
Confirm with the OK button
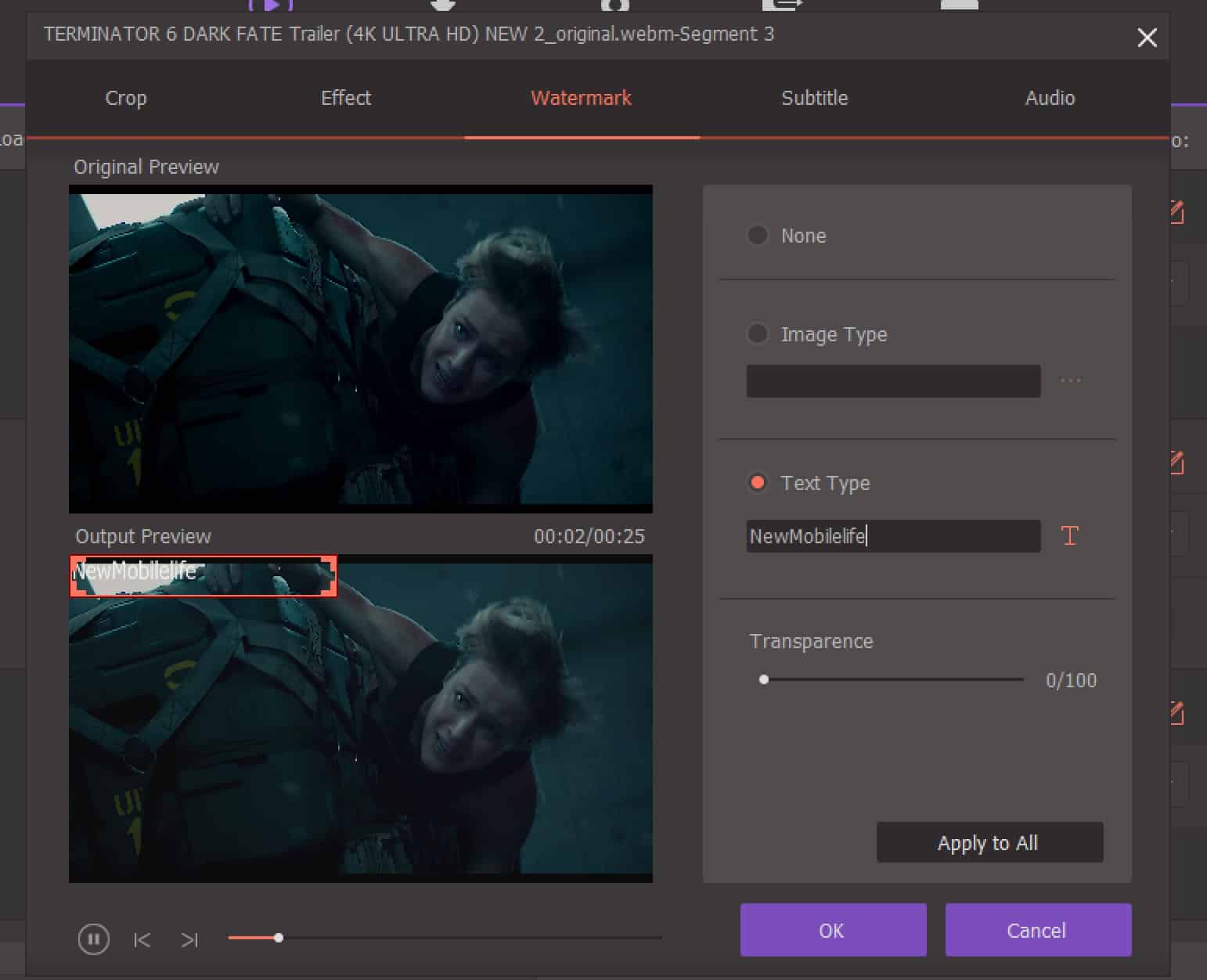[833, 930]
